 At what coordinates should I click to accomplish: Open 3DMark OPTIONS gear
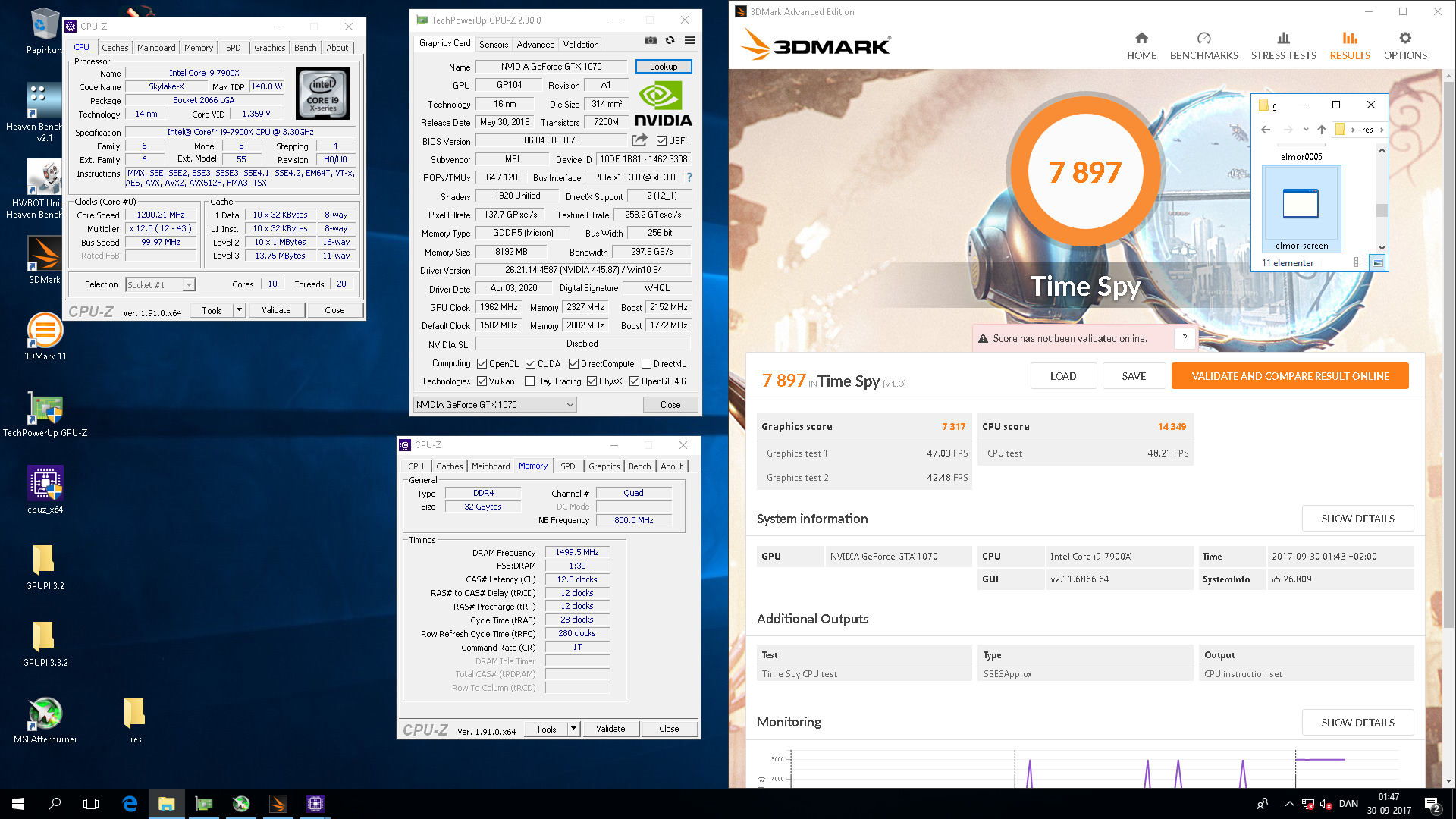coord(1405,46)
